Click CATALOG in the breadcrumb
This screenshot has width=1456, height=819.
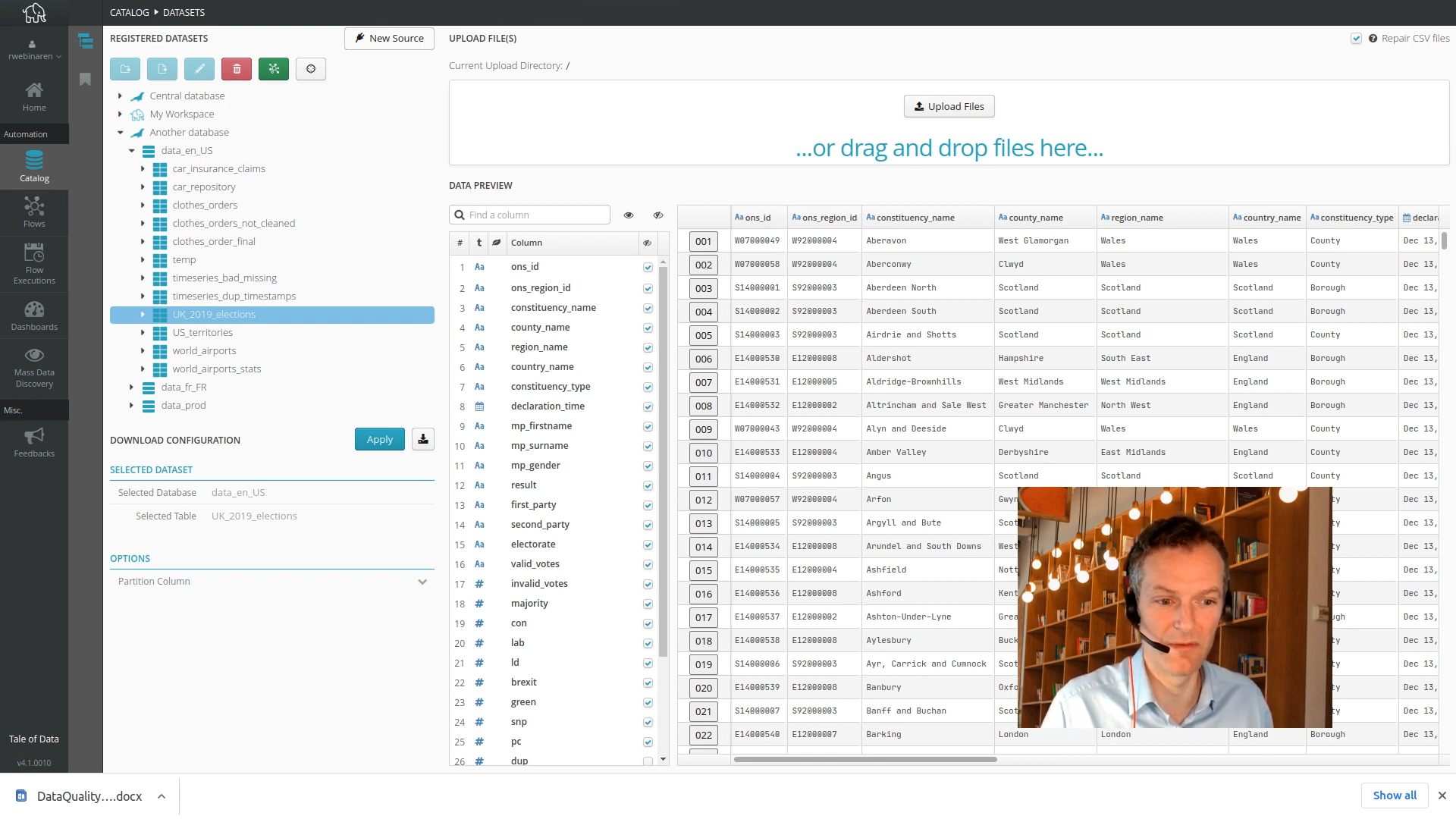point(130,12)
